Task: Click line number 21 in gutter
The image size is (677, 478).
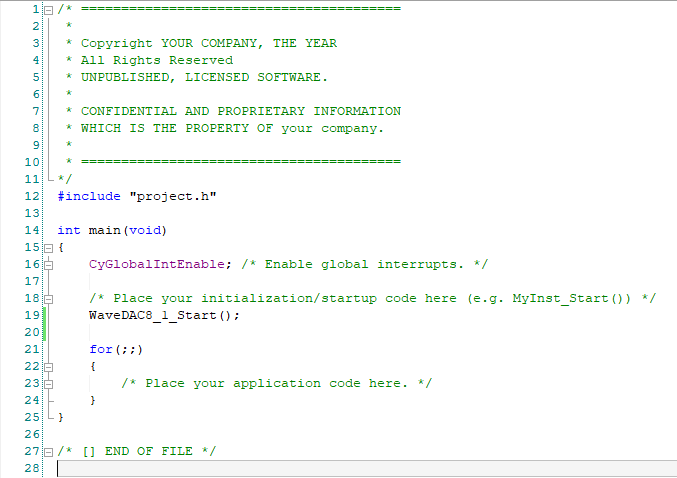Action: point(32,349)
